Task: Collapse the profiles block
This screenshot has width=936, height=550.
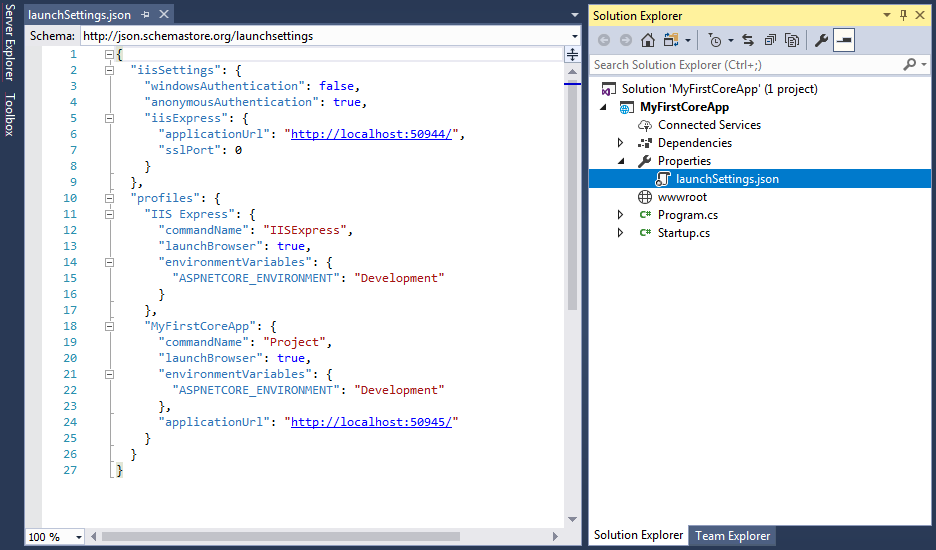Action: click(109, 198)
